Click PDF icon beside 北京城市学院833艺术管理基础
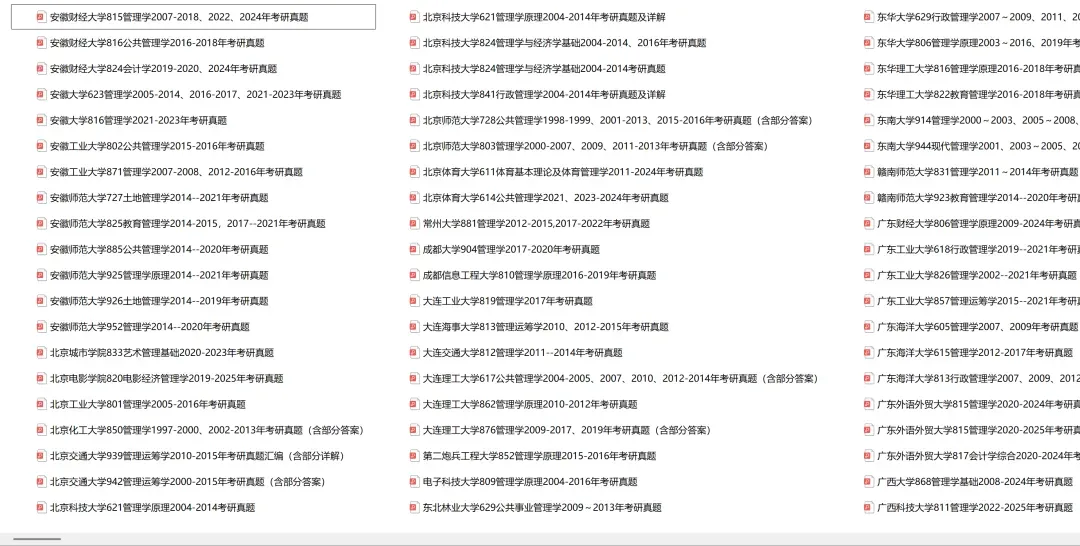 click(41, 353)
